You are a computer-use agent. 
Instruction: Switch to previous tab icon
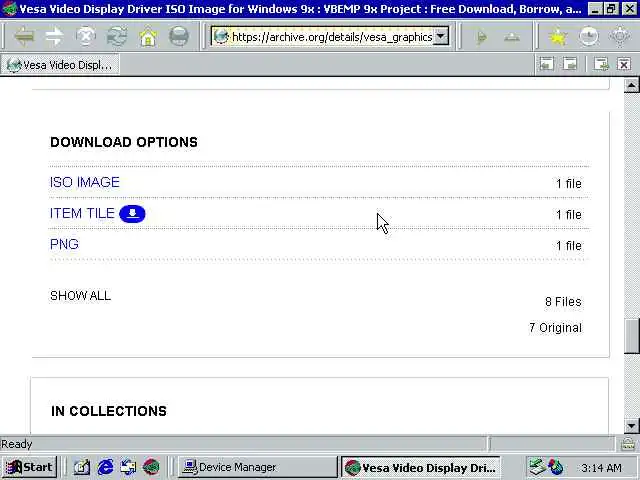coord(547,64)
